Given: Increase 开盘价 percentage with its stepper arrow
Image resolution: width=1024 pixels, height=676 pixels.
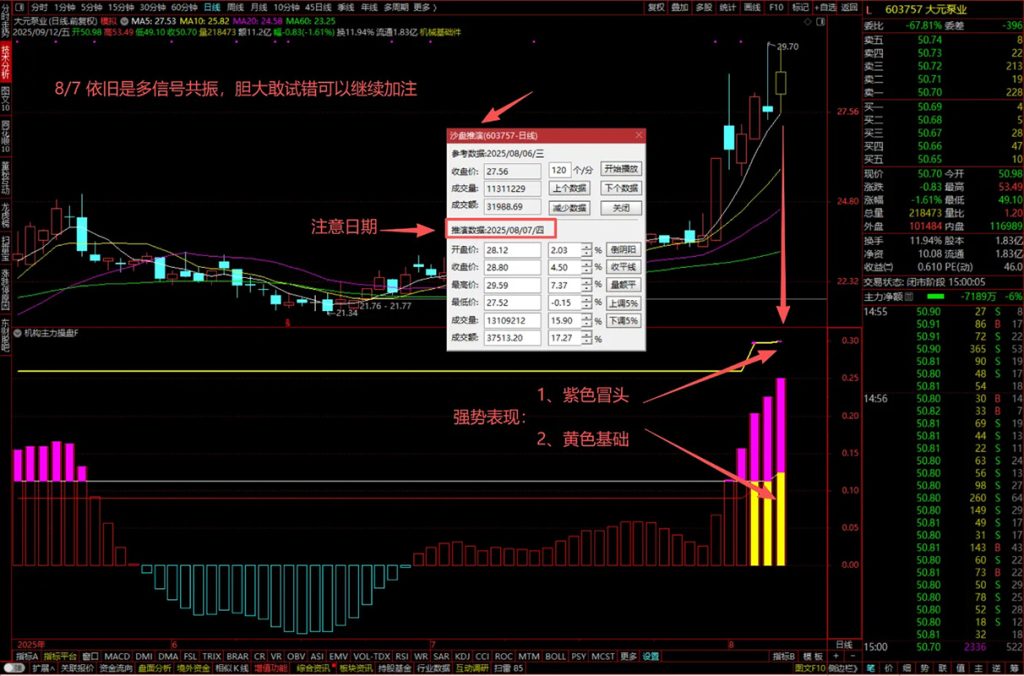Looking at the screenshot, I should click(586, 246).
